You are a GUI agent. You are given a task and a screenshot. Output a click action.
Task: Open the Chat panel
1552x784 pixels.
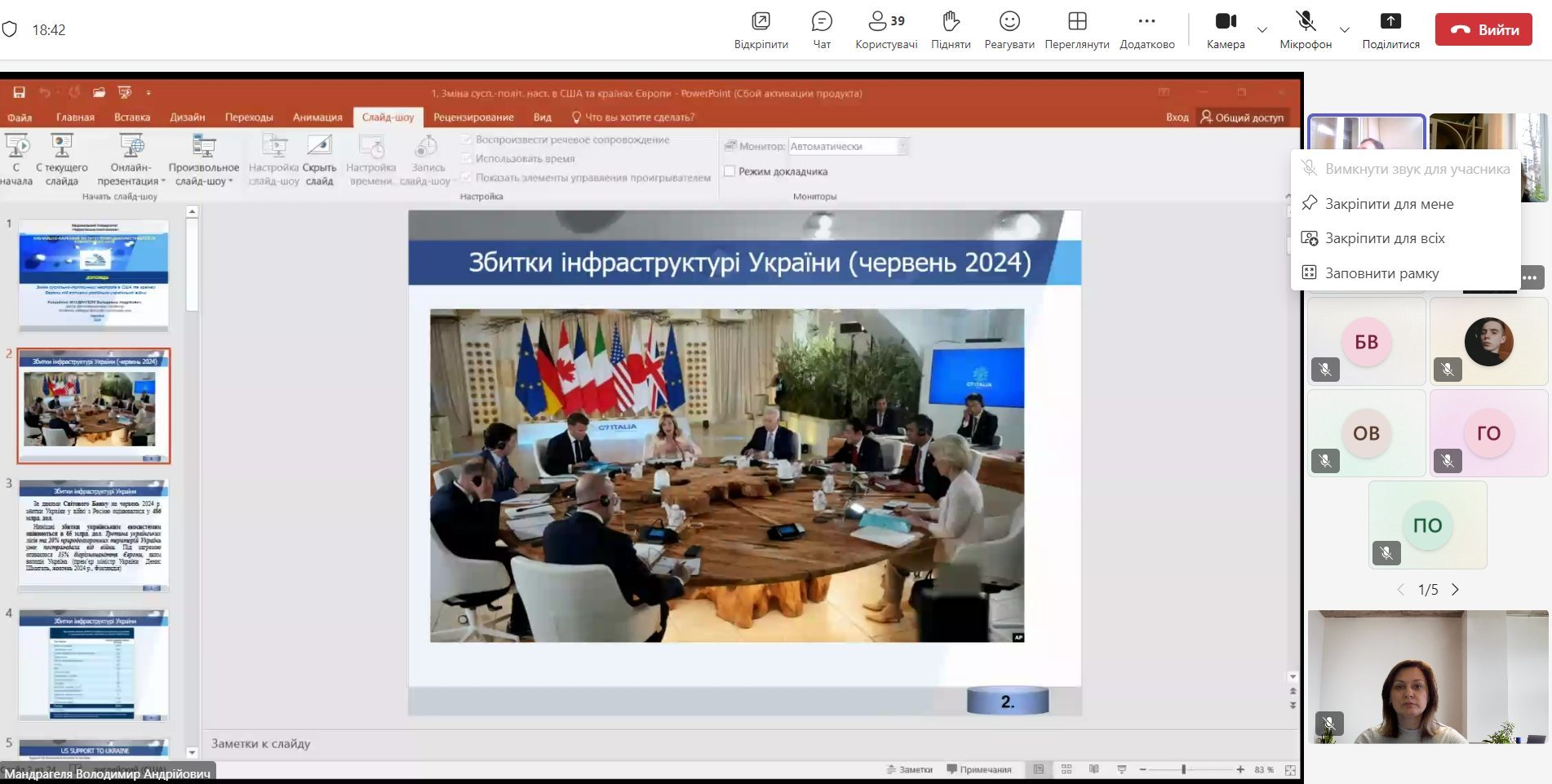tap(822, 29)
